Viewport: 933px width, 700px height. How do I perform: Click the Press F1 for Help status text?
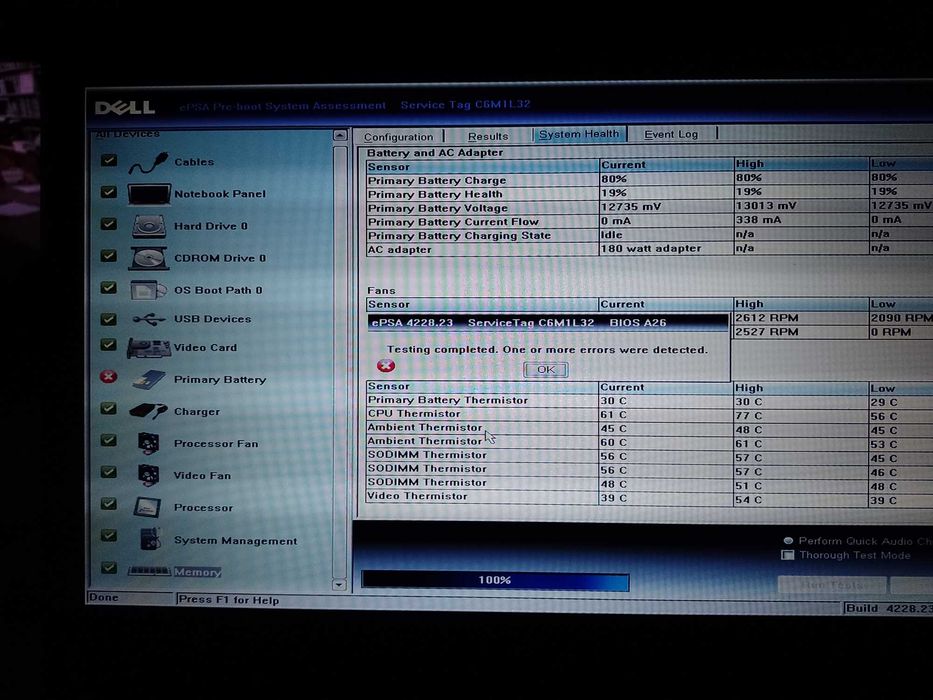(228, 600)
